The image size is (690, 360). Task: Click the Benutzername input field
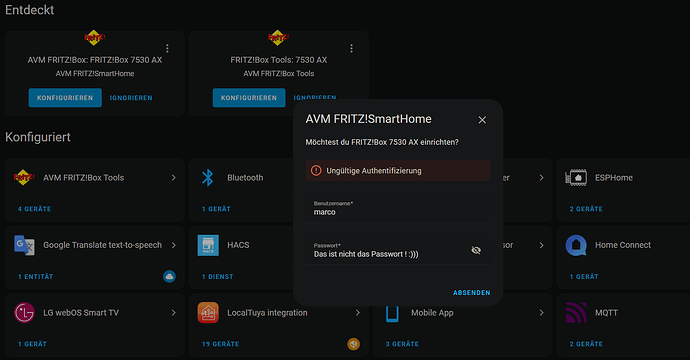pyautogui.click(x=398, y=209)
